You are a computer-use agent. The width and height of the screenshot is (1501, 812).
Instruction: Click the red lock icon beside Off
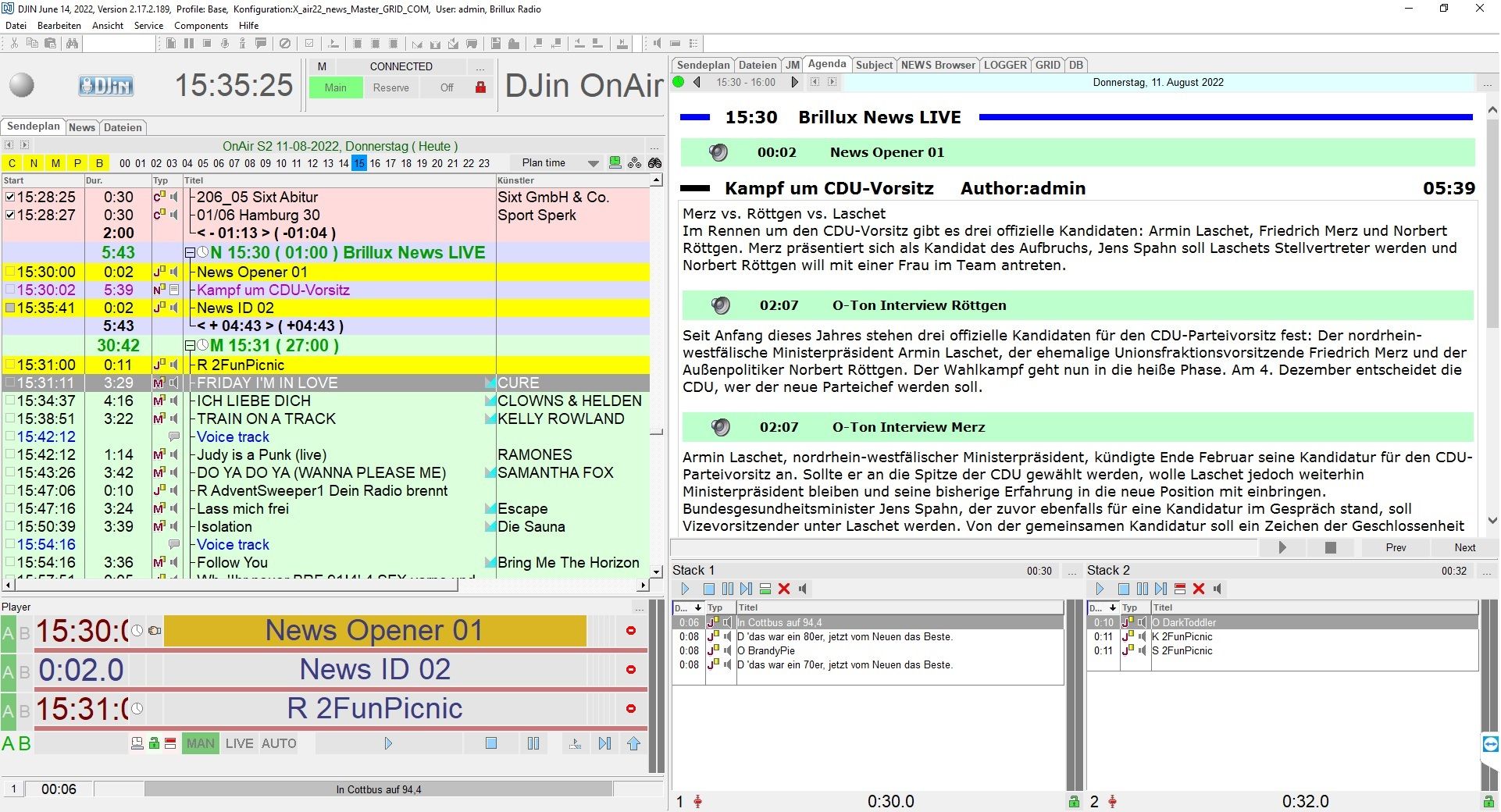pos(480,87)
